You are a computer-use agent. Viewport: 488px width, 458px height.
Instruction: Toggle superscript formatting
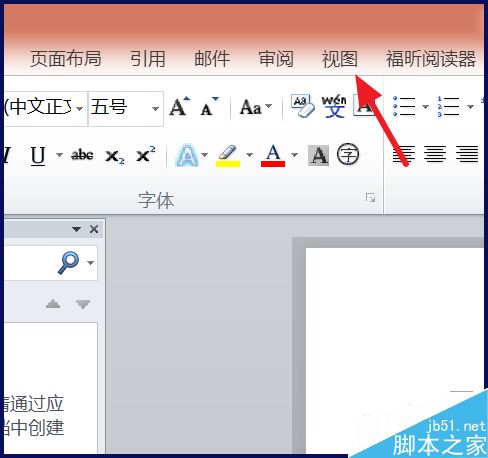point(146,154)
